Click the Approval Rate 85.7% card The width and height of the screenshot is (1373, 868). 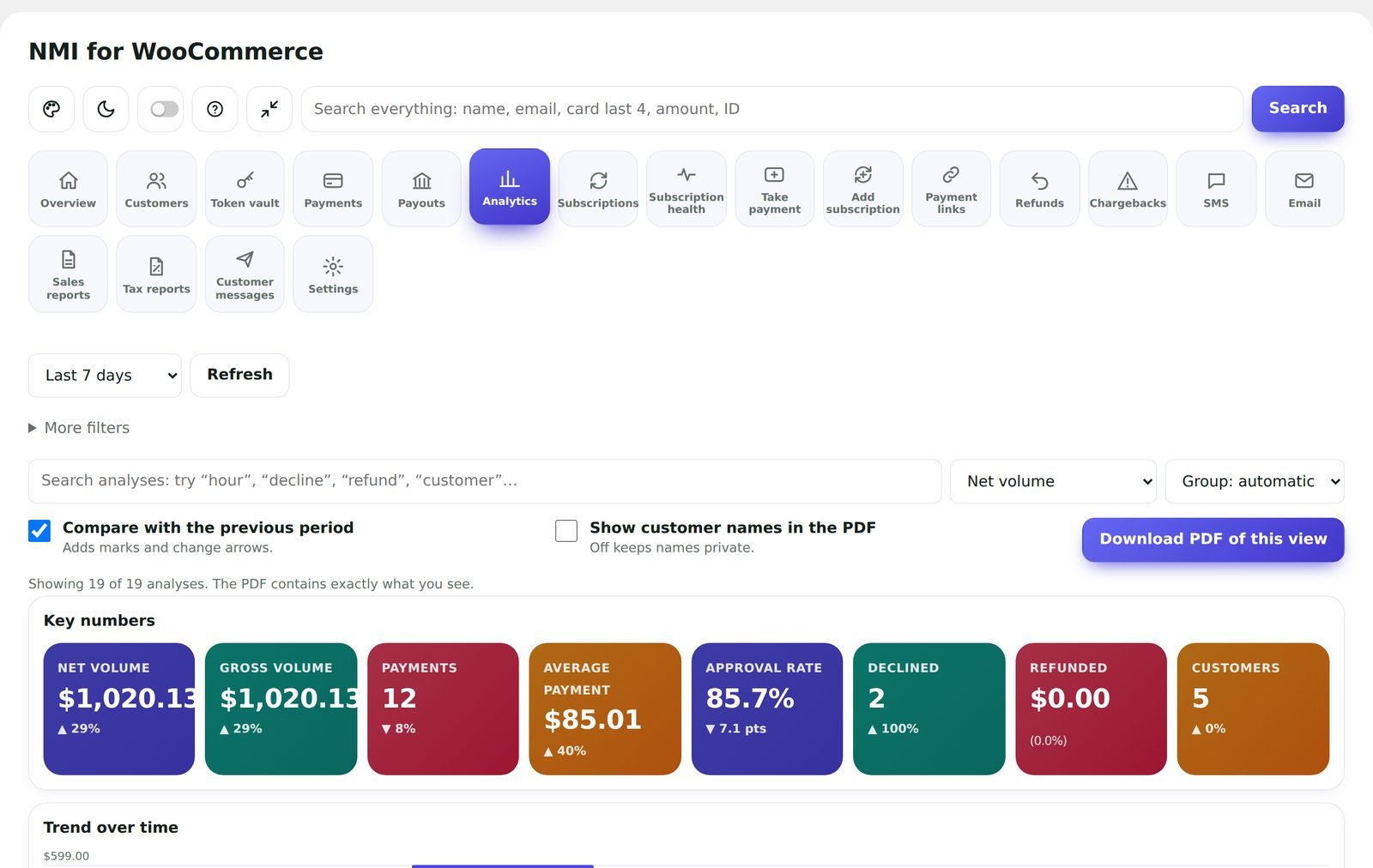[767, 709]
